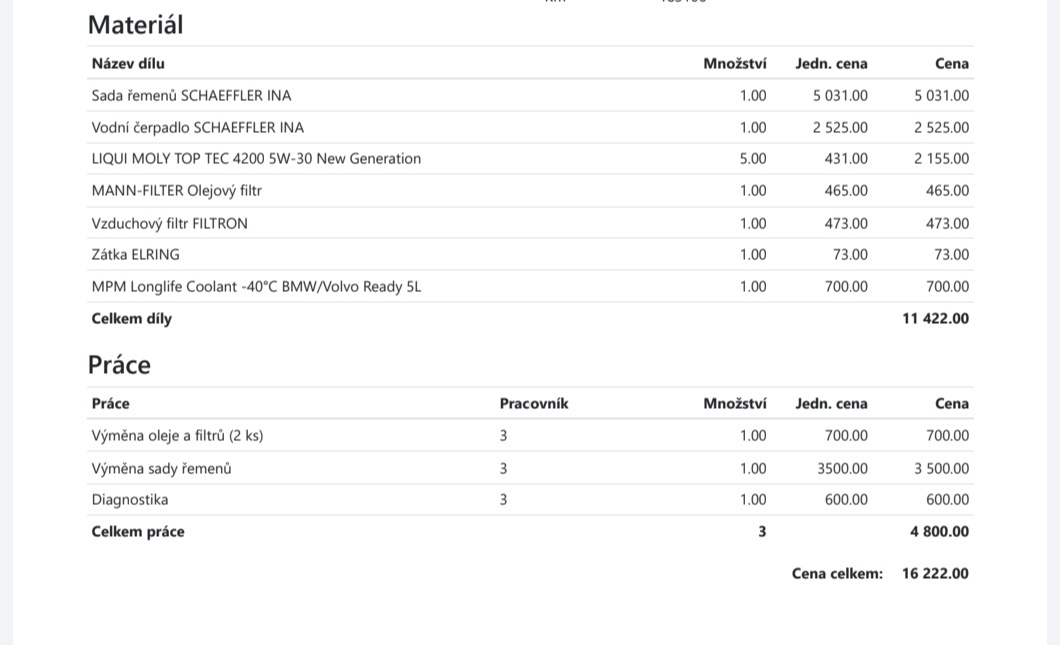1060x645 pixels.
Task: Click the Celkem práce total 4 800.00
Action: coord(939,532)
